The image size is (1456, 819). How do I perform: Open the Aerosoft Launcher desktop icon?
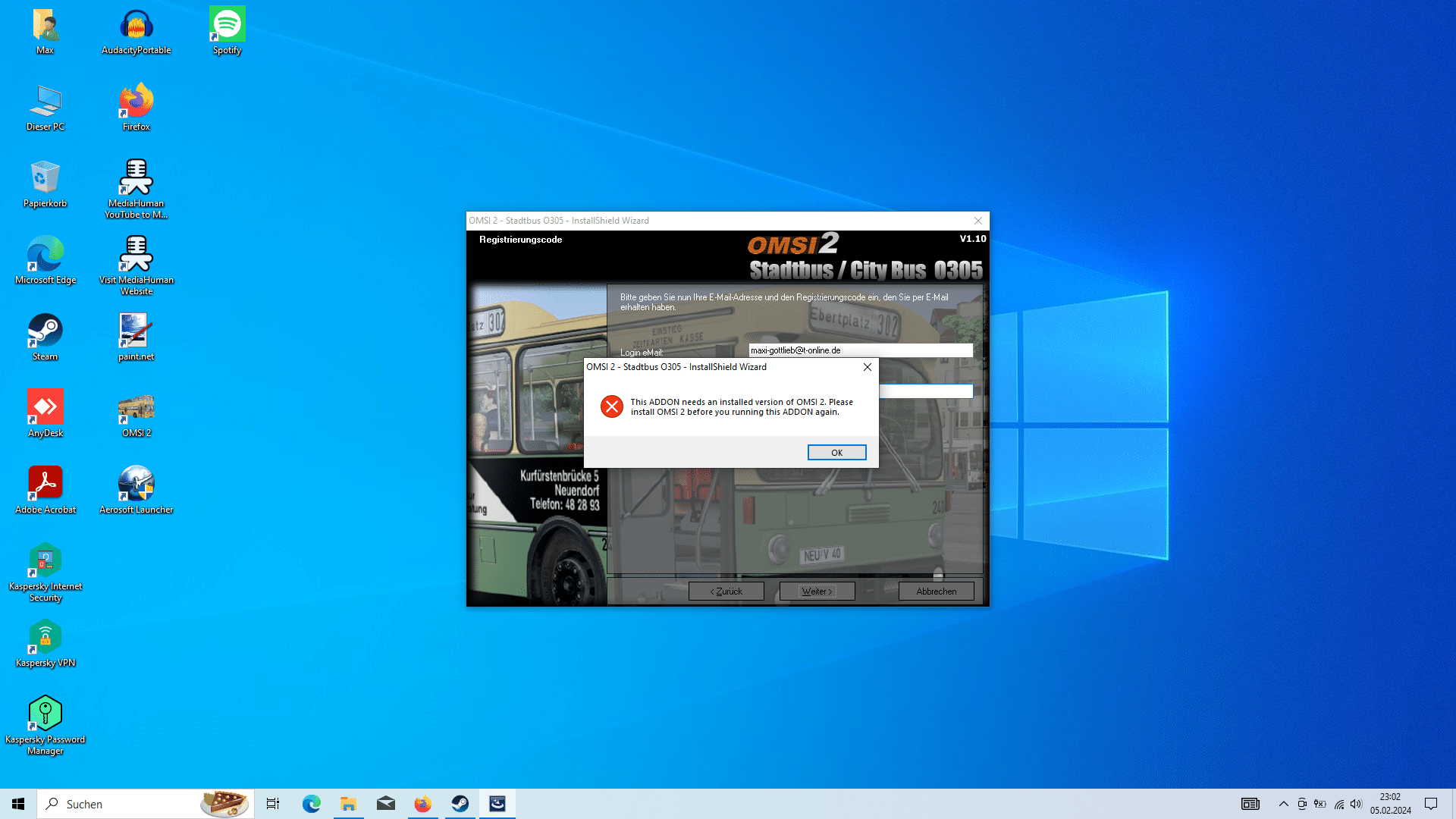[136, 485]
